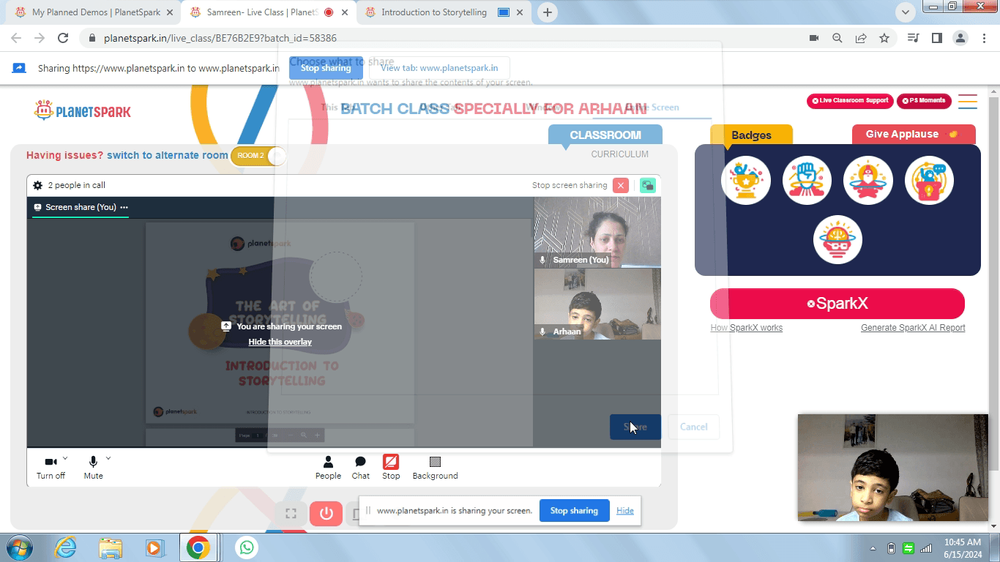Open screen share tab more options
The height and width of the screenshot is (562, 1000).
tap(124, 207)
